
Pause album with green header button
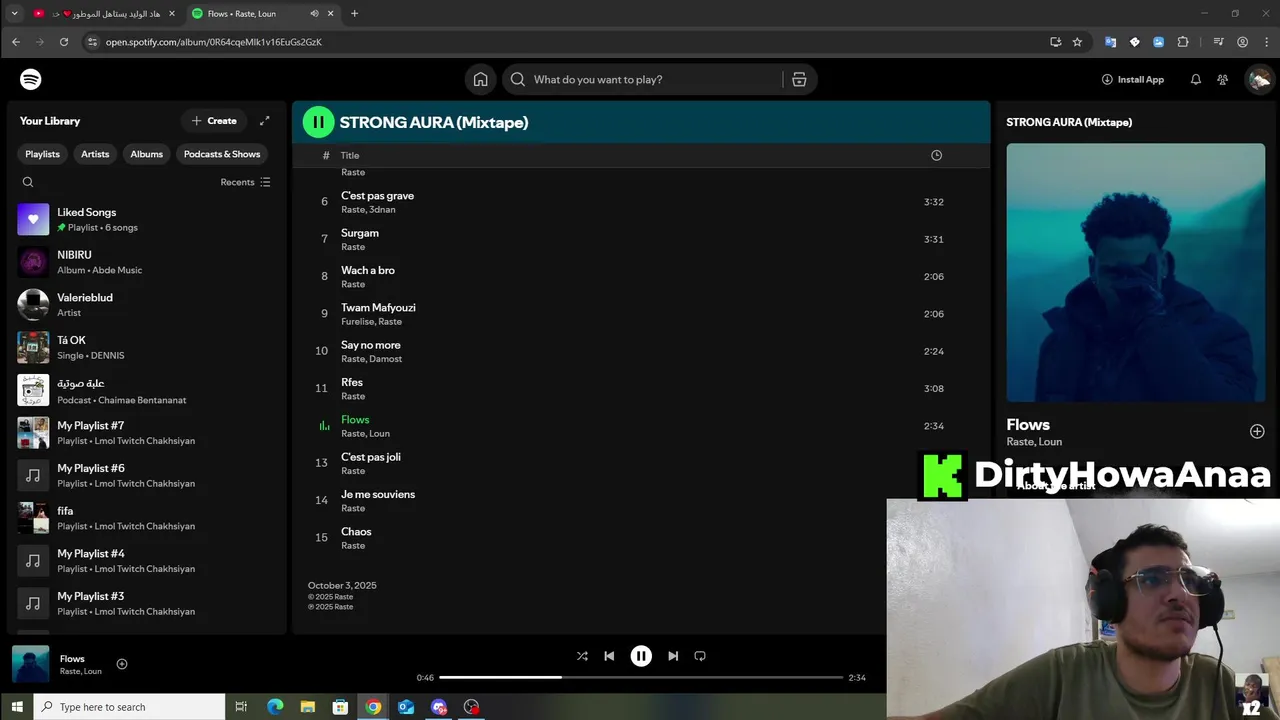click(319, 122)
